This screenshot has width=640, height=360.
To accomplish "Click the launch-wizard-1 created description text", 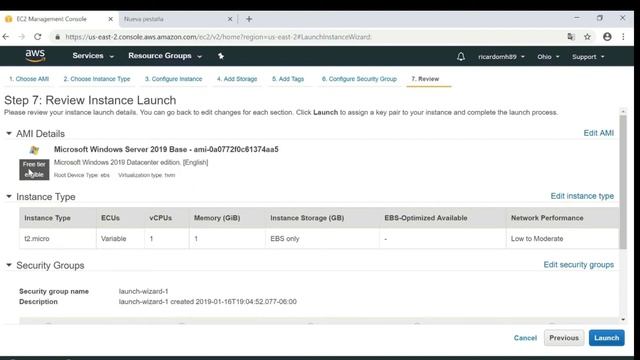I will 208,302.
